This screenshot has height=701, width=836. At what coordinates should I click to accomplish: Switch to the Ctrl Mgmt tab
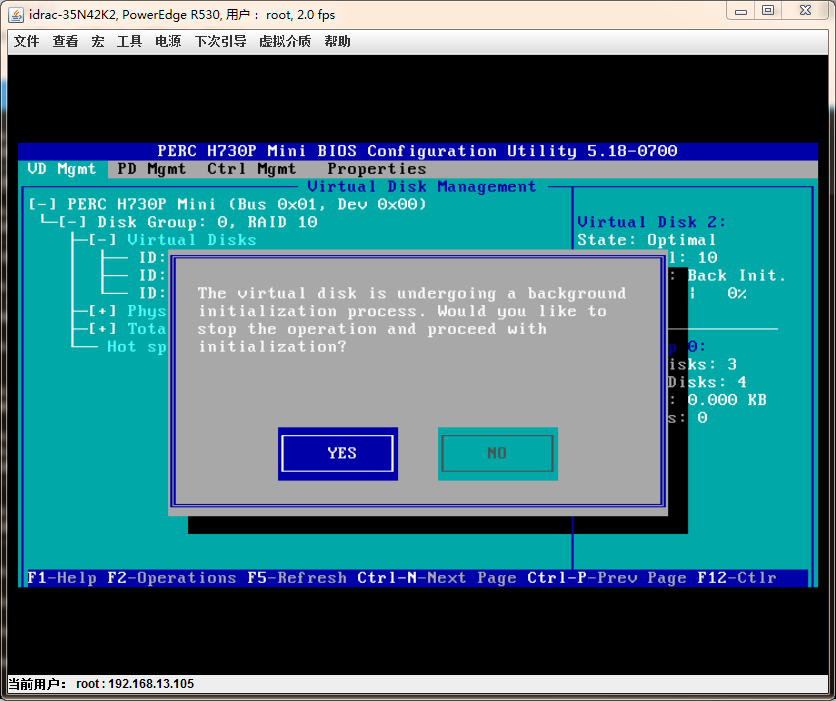coord(252,169)
